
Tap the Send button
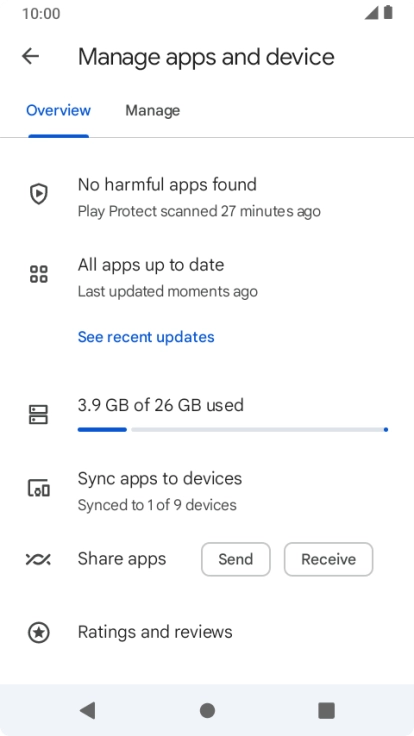click(236, 559)
